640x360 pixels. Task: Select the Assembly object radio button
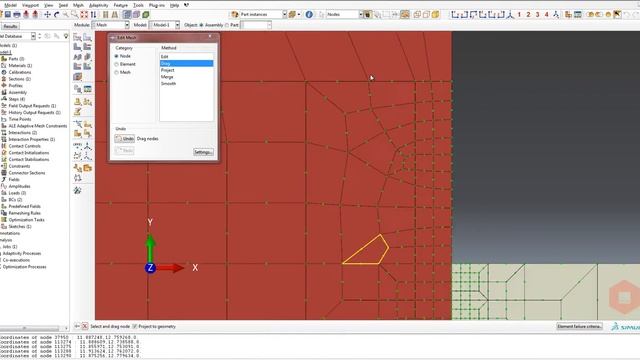tap(201, 25)
